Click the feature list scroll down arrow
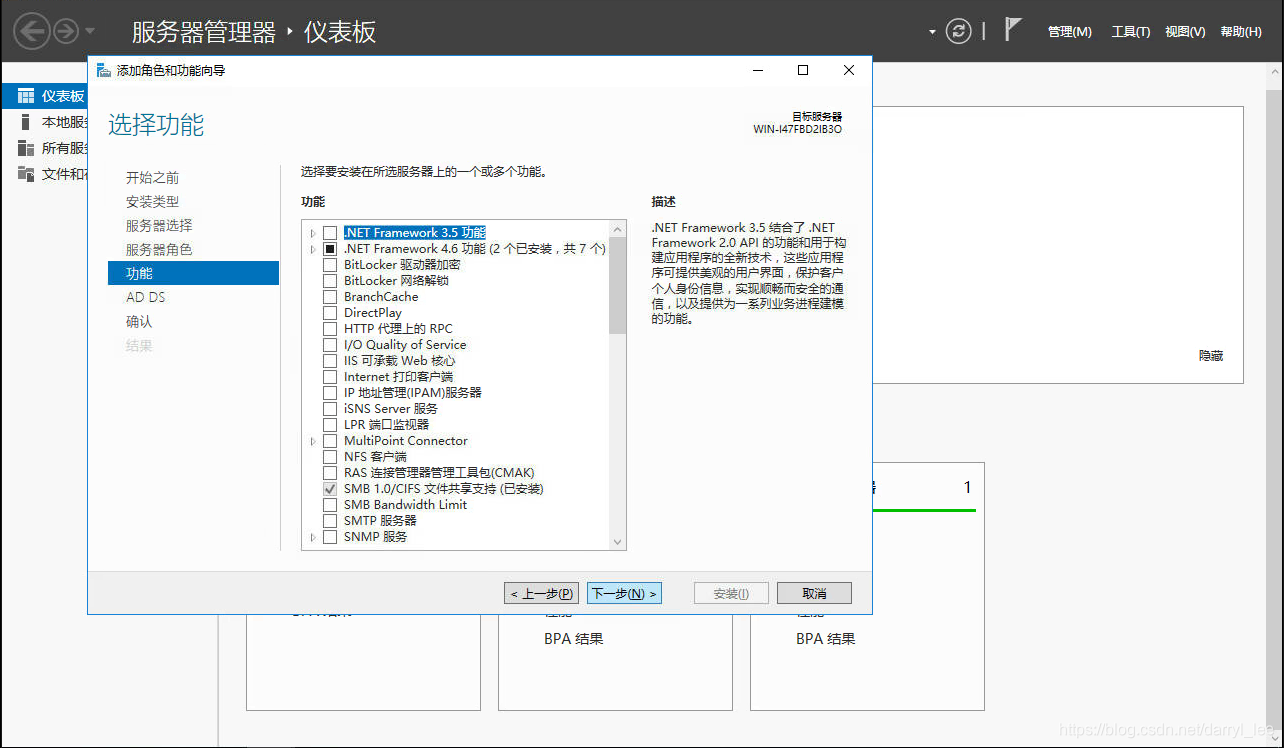 [618, 541]
